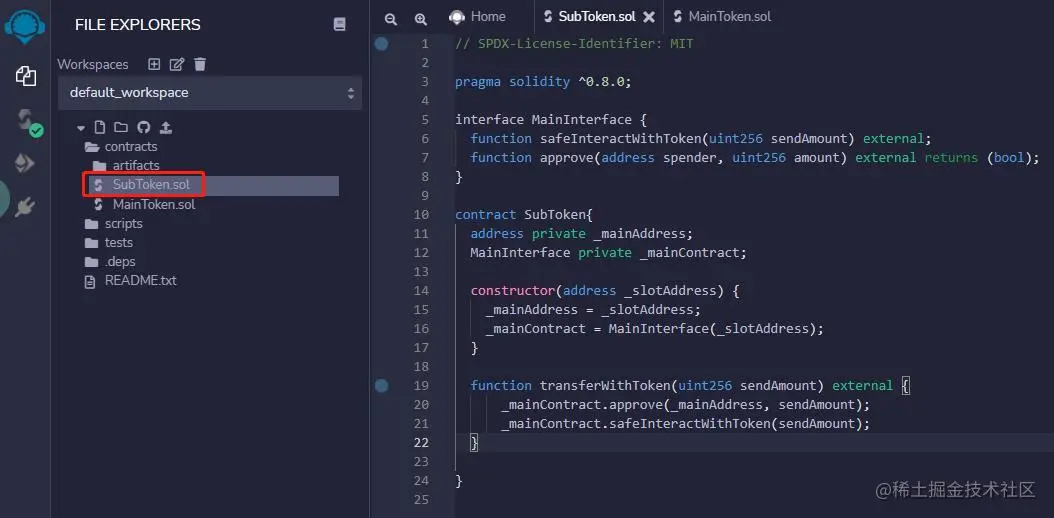Click the upload local file icon
This screenshot has height=518, width=1054.
165,128
